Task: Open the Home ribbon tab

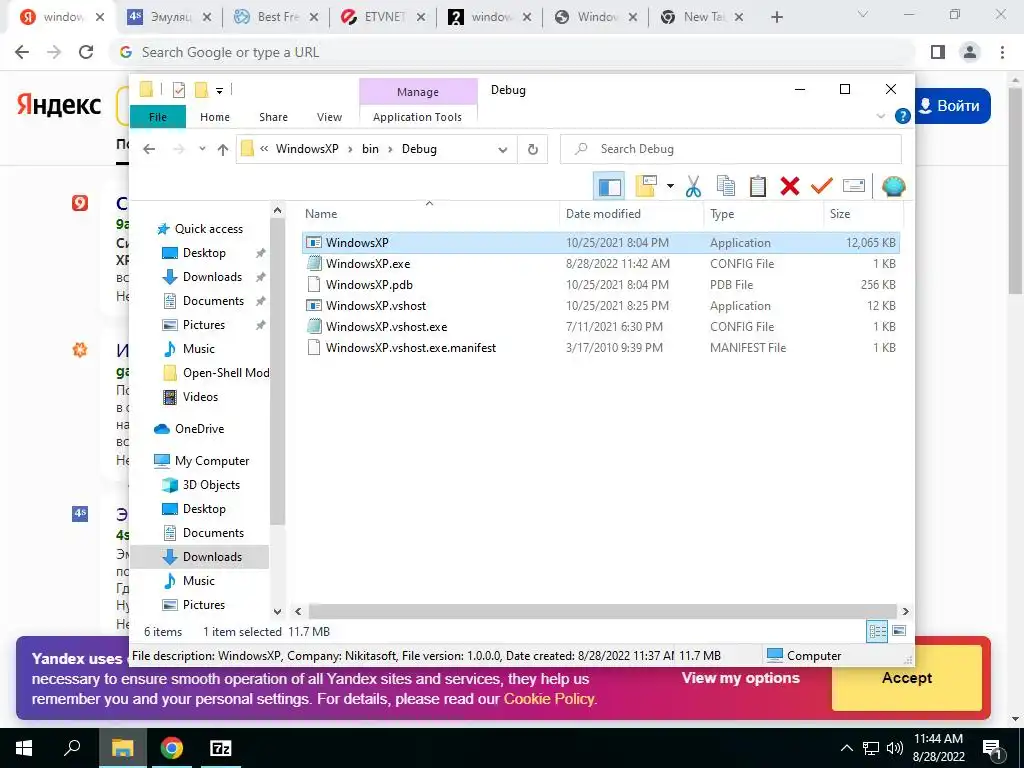Action: click(215, 117)
